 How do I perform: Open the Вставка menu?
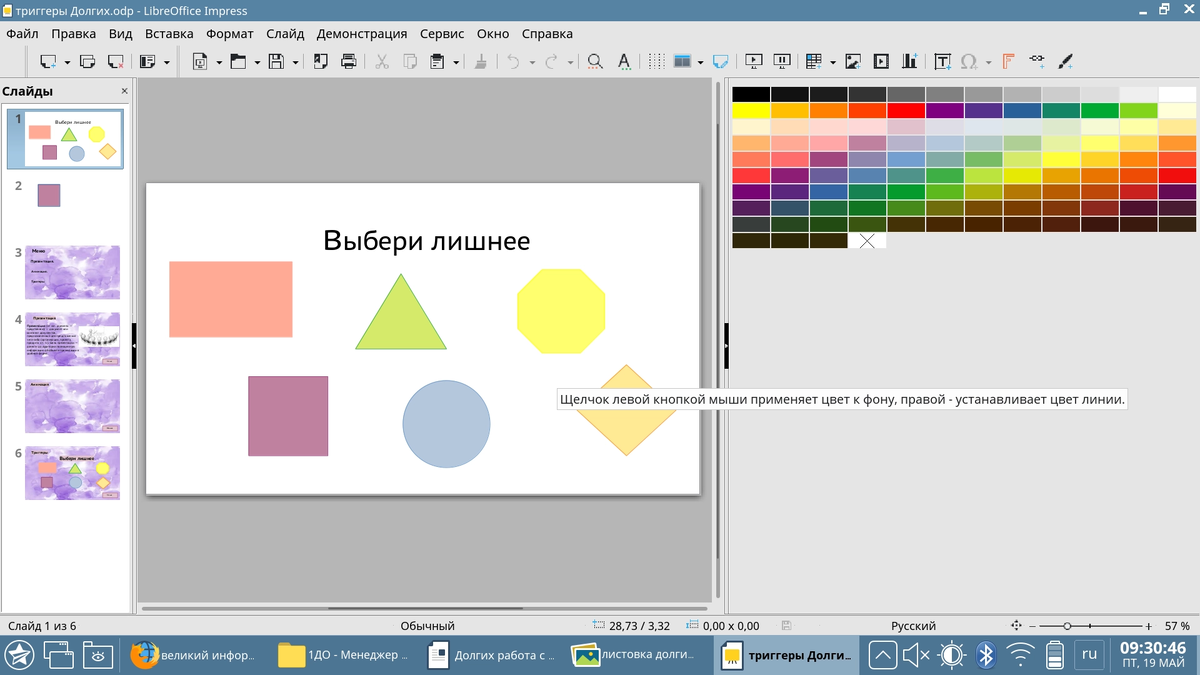point(169,33)
